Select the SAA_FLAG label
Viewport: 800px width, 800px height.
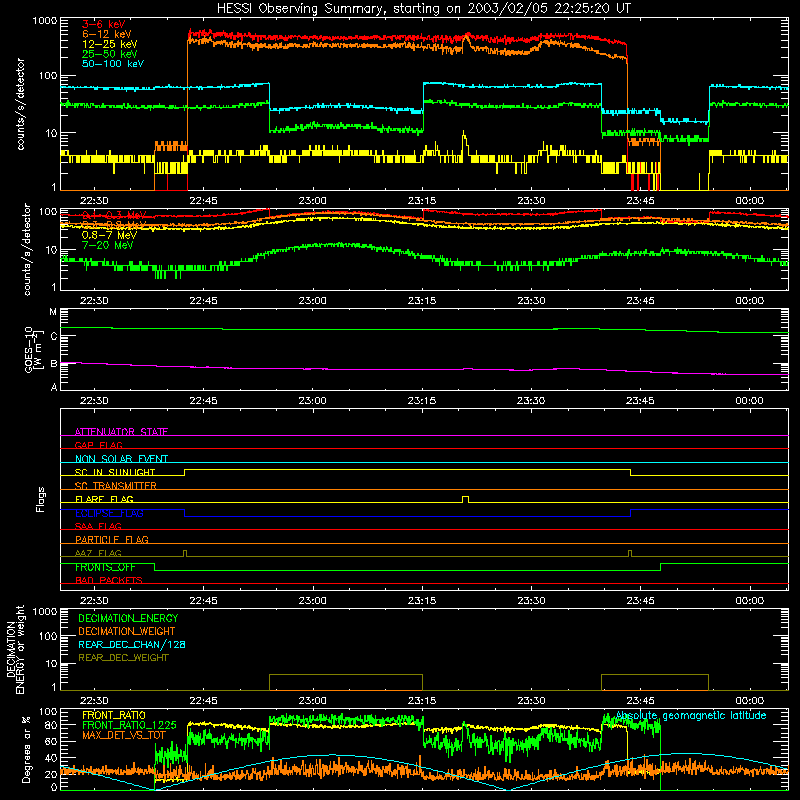click(x=98, y=526)
